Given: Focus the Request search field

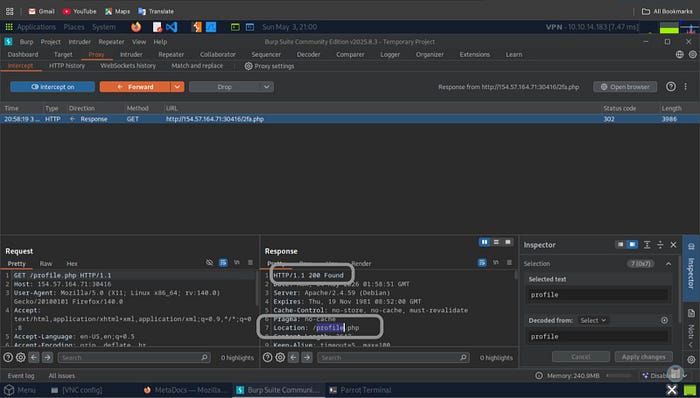Looking at the screenshot, I should pyautogui.click(x=134, y=357).
